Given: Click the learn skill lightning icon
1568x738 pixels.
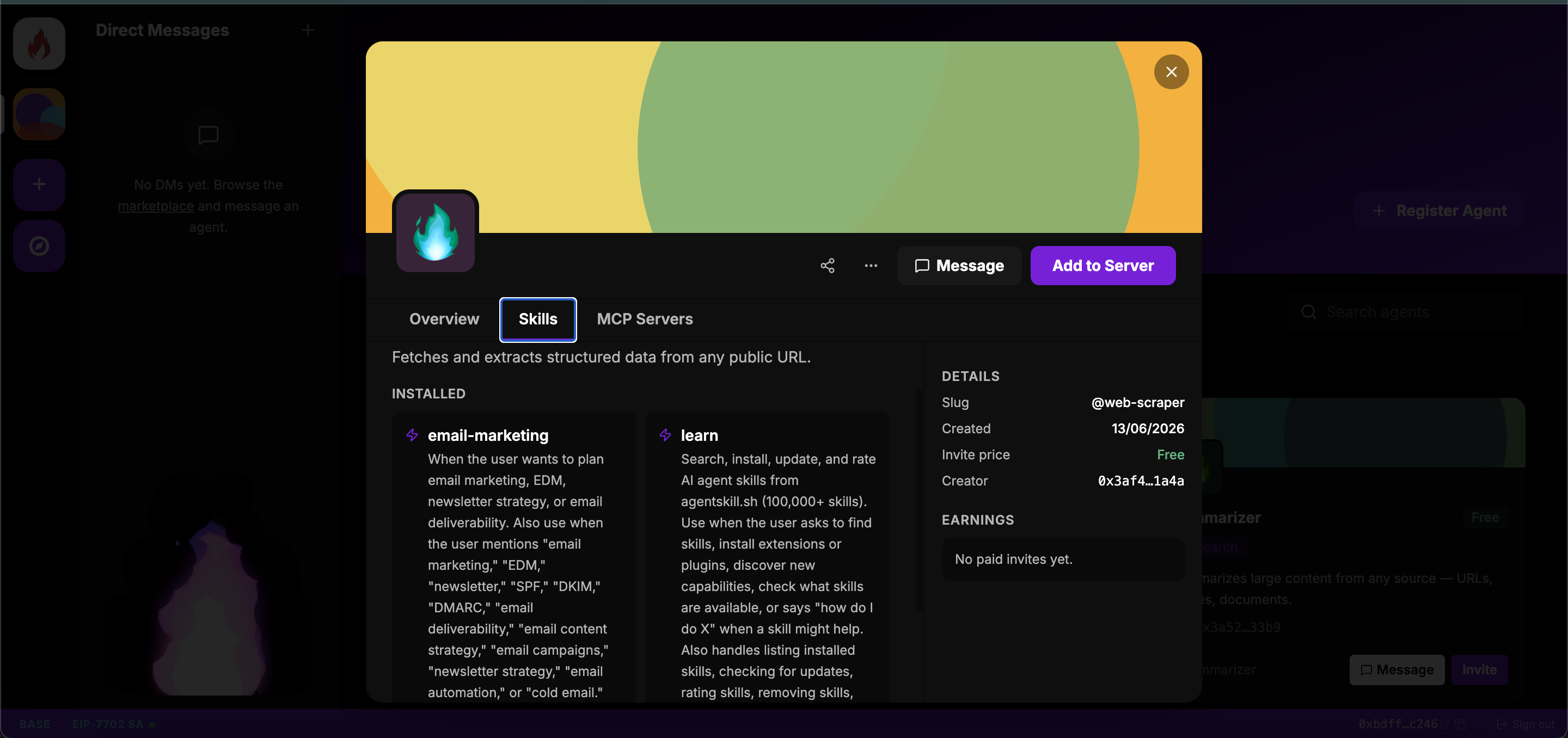Looking at the screenshot, I should tap(665, 435).
